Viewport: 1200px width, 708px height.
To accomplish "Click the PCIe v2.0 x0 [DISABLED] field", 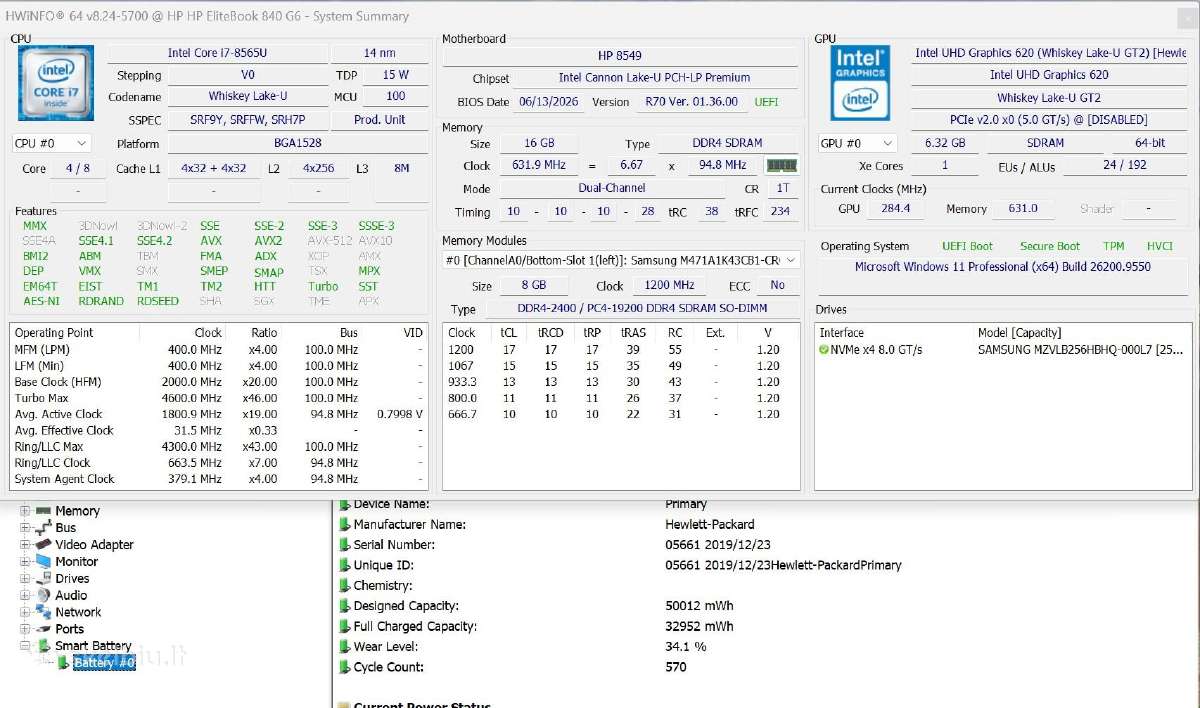I will [x=1048, y=120].
